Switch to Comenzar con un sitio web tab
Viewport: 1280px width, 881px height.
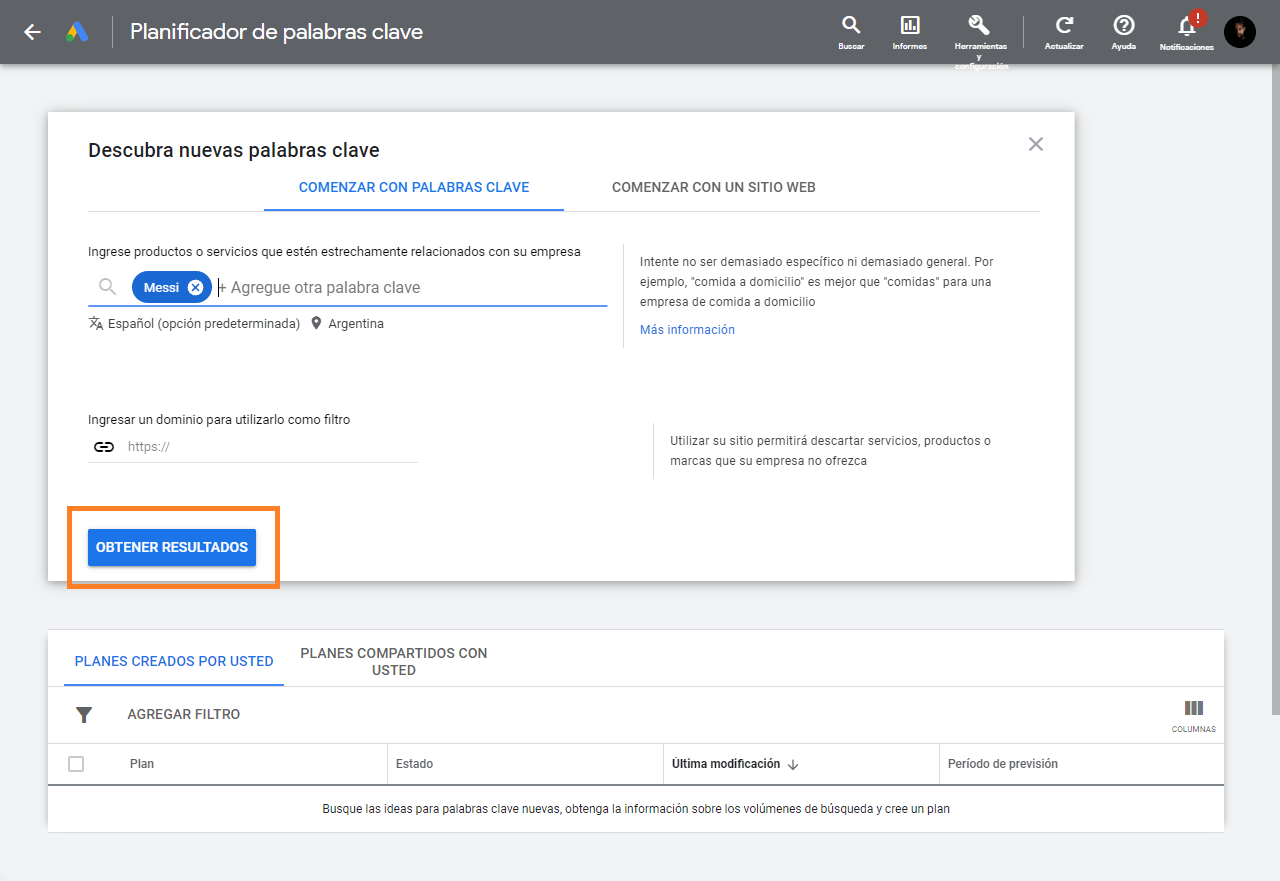714,187
